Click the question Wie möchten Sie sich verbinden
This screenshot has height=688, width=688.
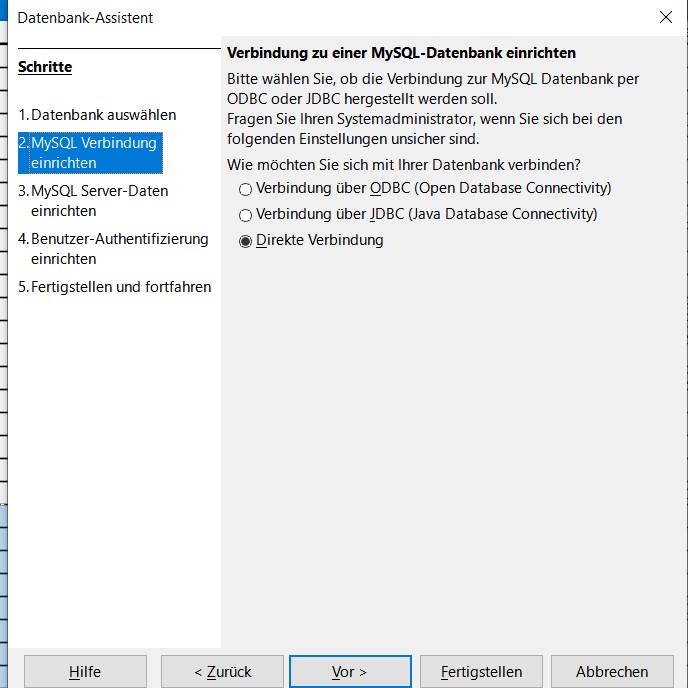coord(404,164)
